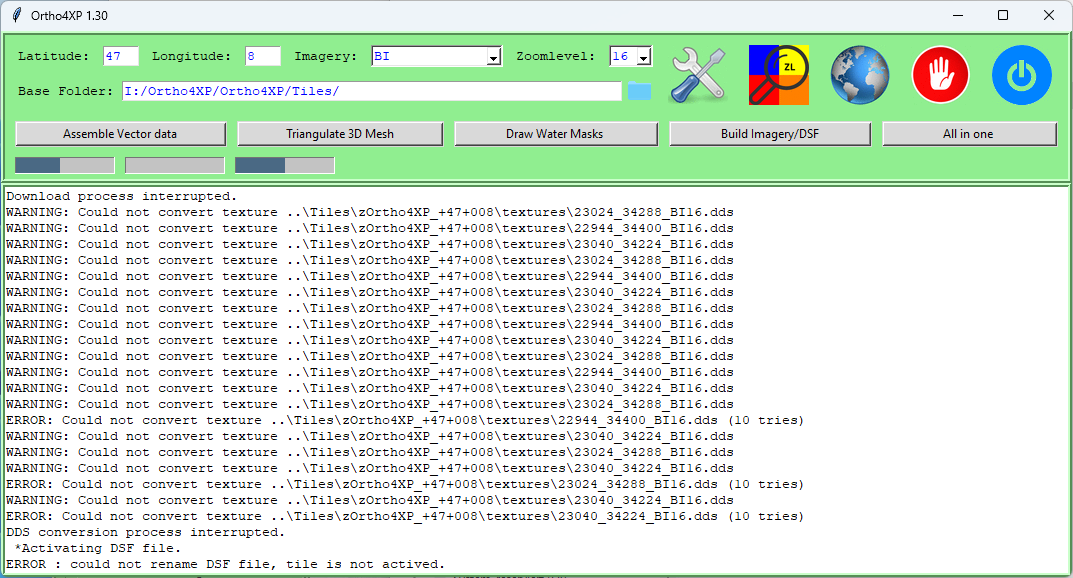Image resolution: width=1073 pixels, height=578 pixels.
Task: Click Draw Water Masks button
Action: (555, 134)
